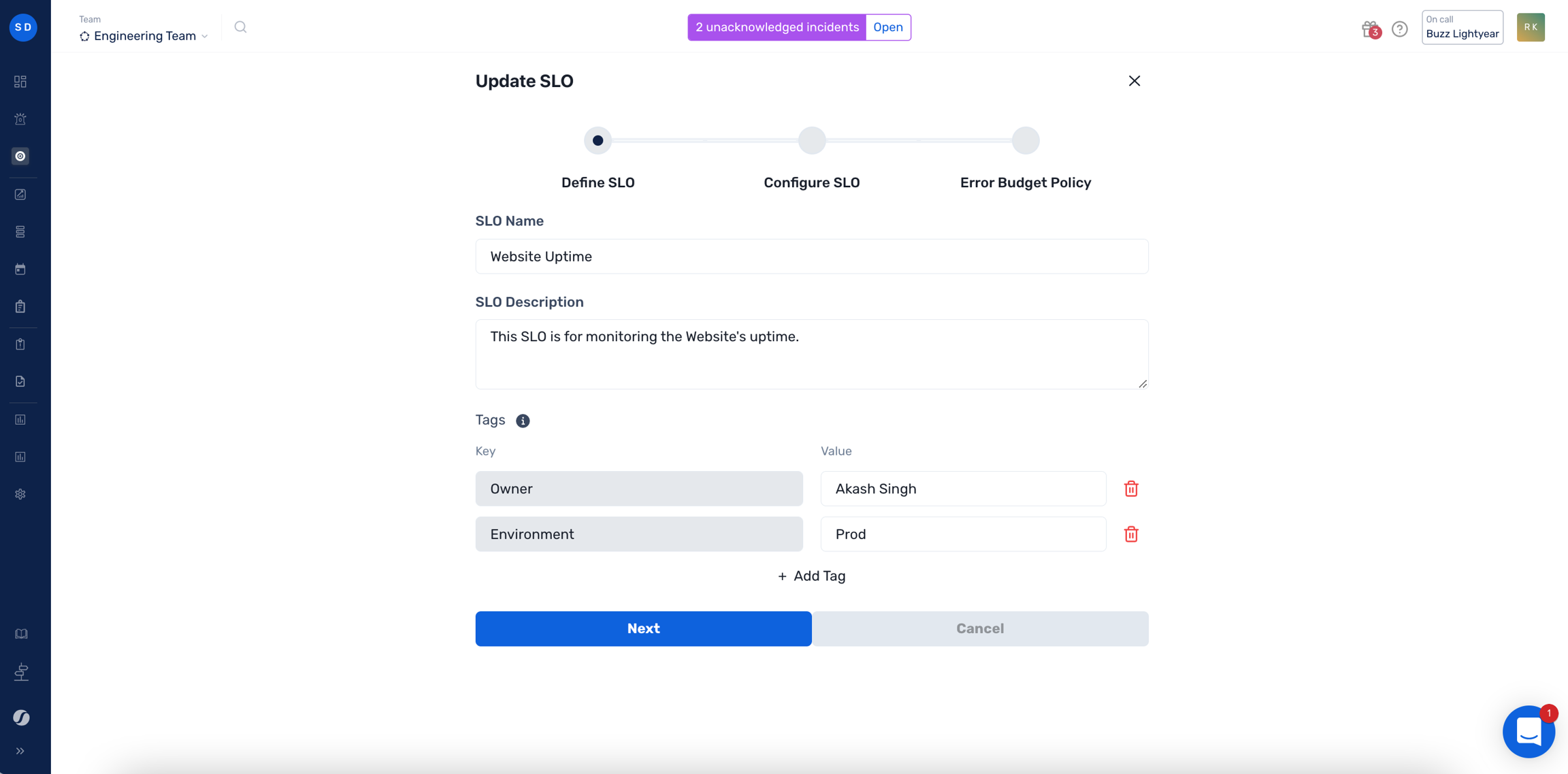The height and width of the screenshot is (774, 1568).
Task: Click the Configure SLO step label
Action: [812, 183]
